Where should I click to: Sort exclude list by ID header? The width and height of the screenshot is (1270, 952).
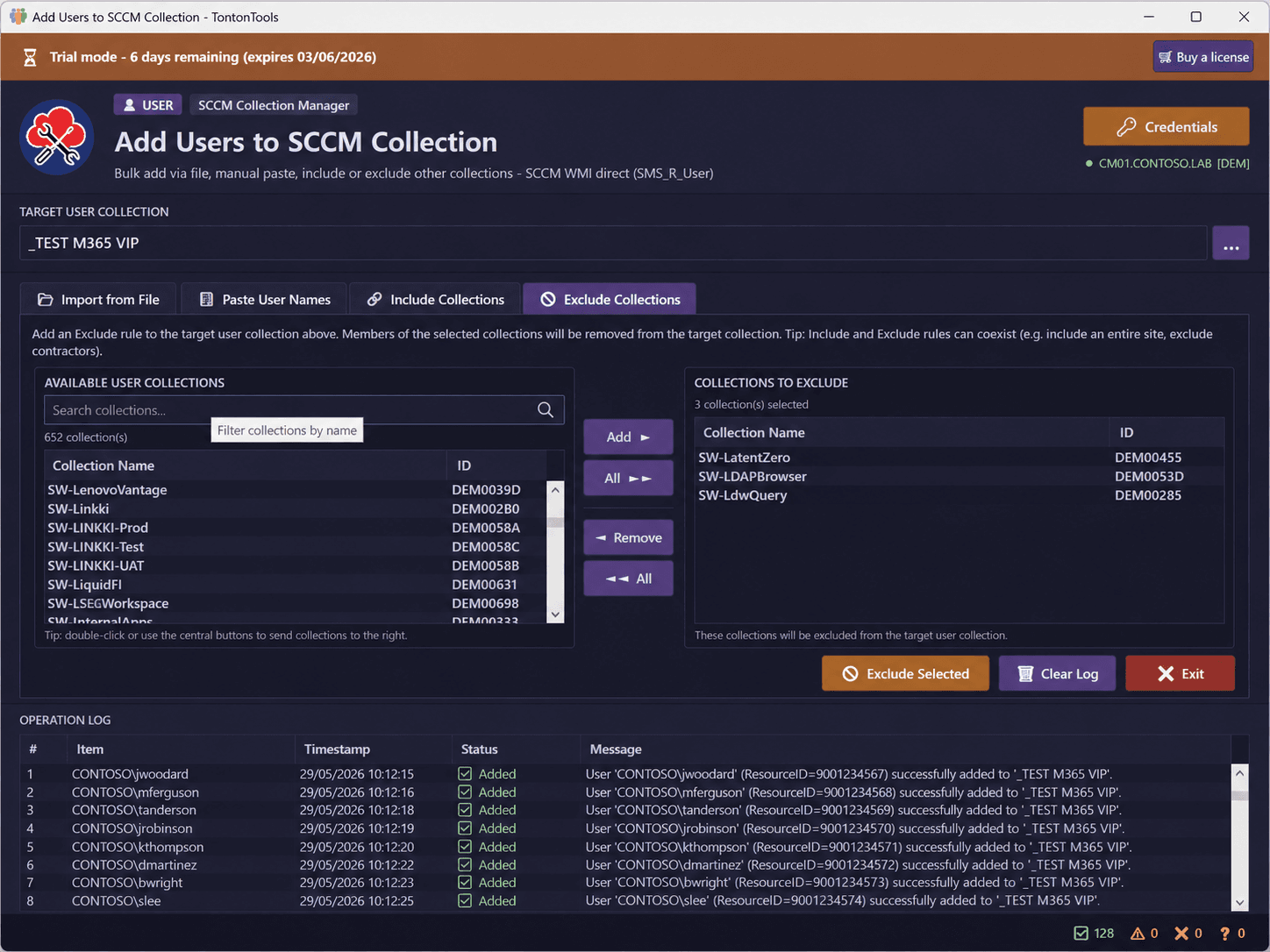point(1167,432)
